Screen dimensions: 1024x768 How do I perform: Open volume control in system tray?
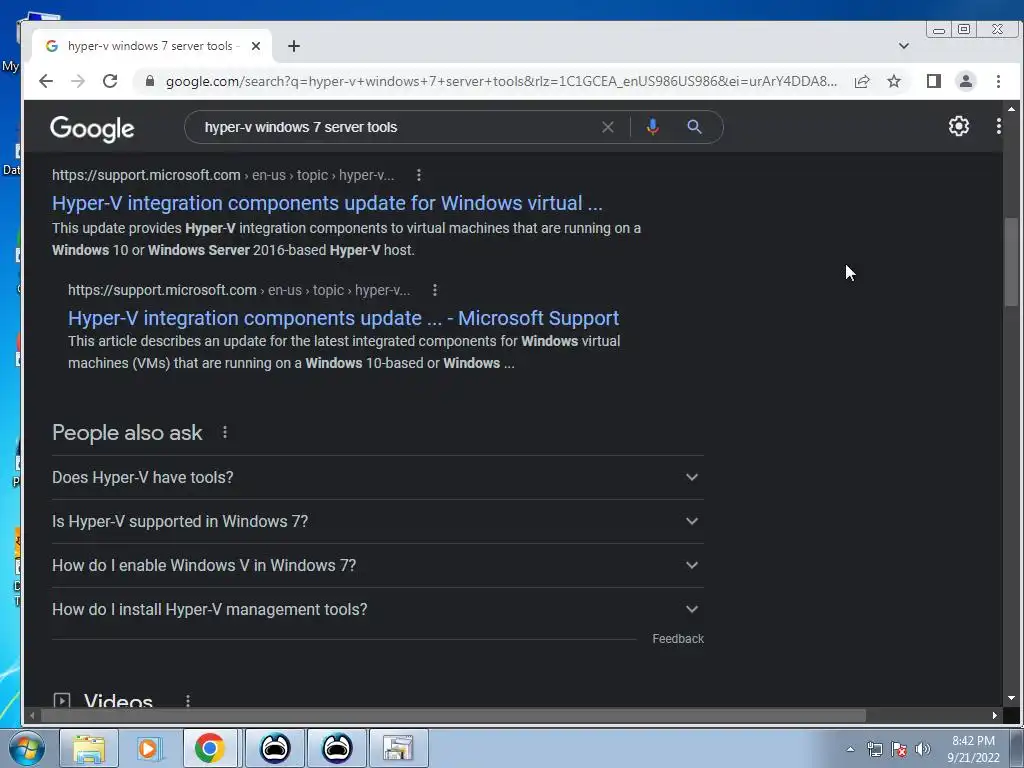[923, 749]
